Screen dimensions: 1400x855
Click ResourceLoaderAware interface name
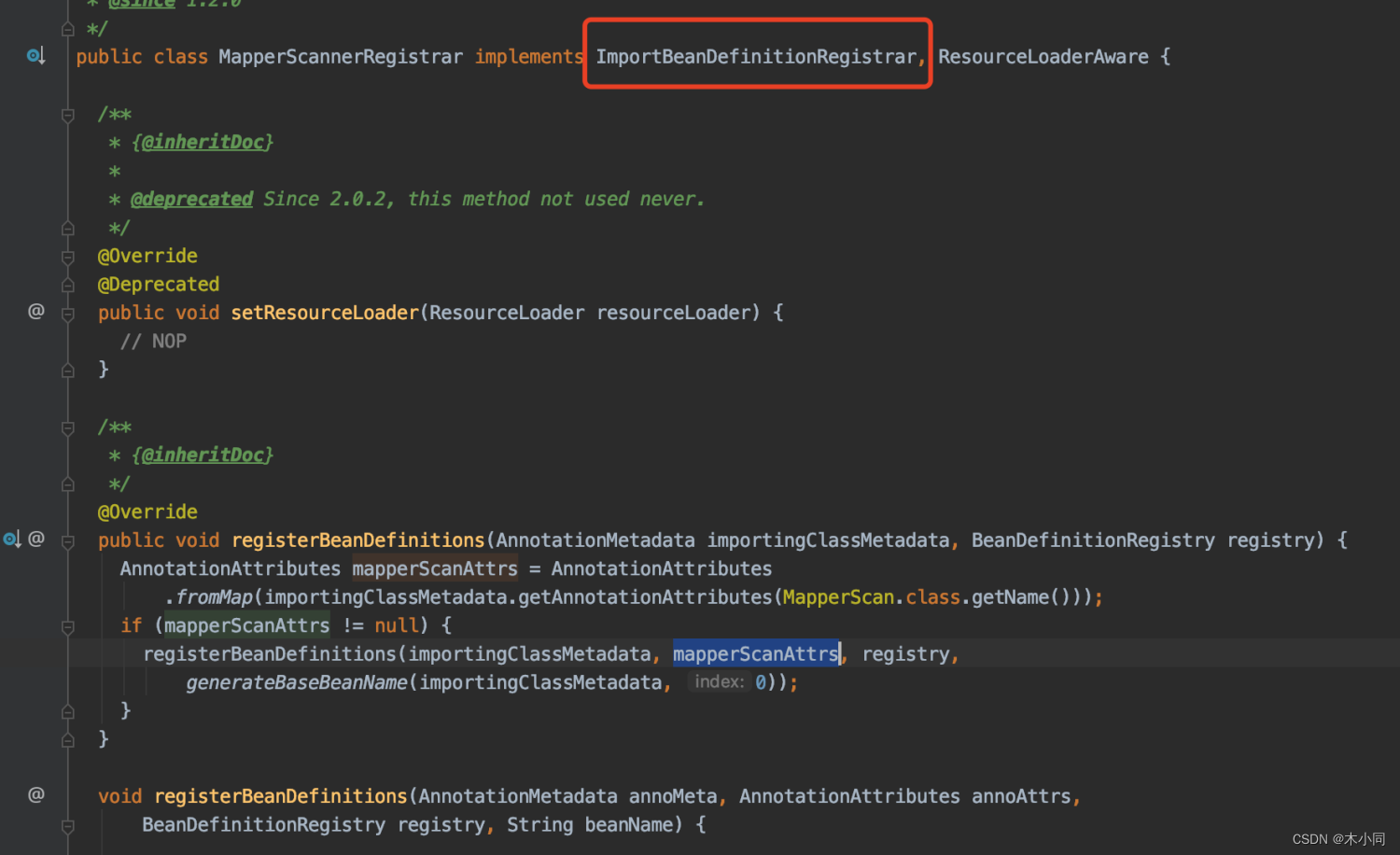pos(1043,57)
